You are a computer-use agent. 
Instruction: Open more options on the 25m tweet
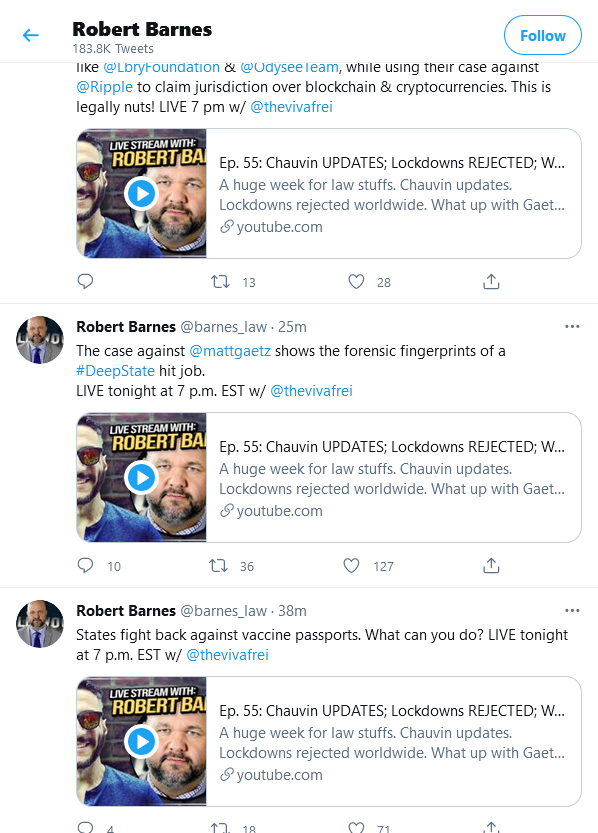tap(572, 326)
